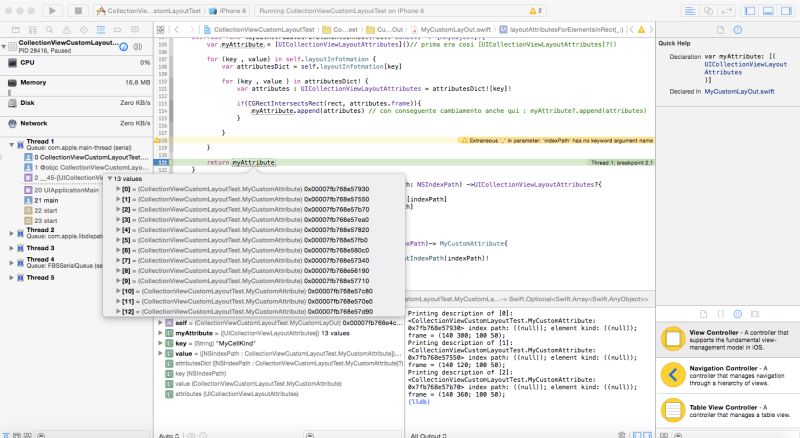
Task: Expand Thread 2 in debug navigator
Action: point(11,233)
